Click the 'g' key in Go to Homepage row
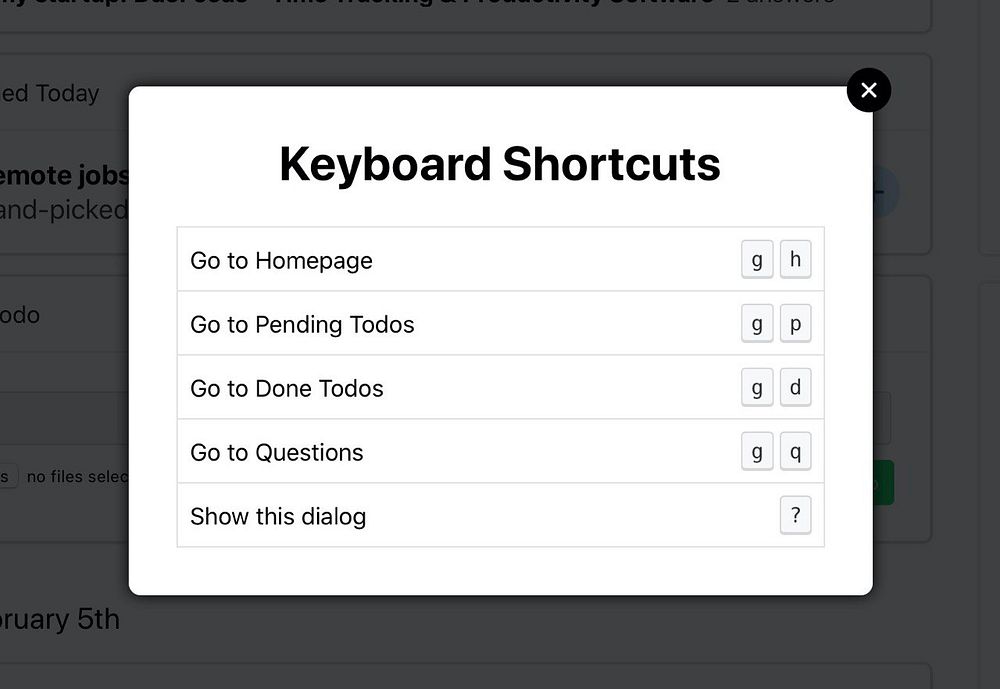Viewport: 1000px width, 689px height. [757, 259]
